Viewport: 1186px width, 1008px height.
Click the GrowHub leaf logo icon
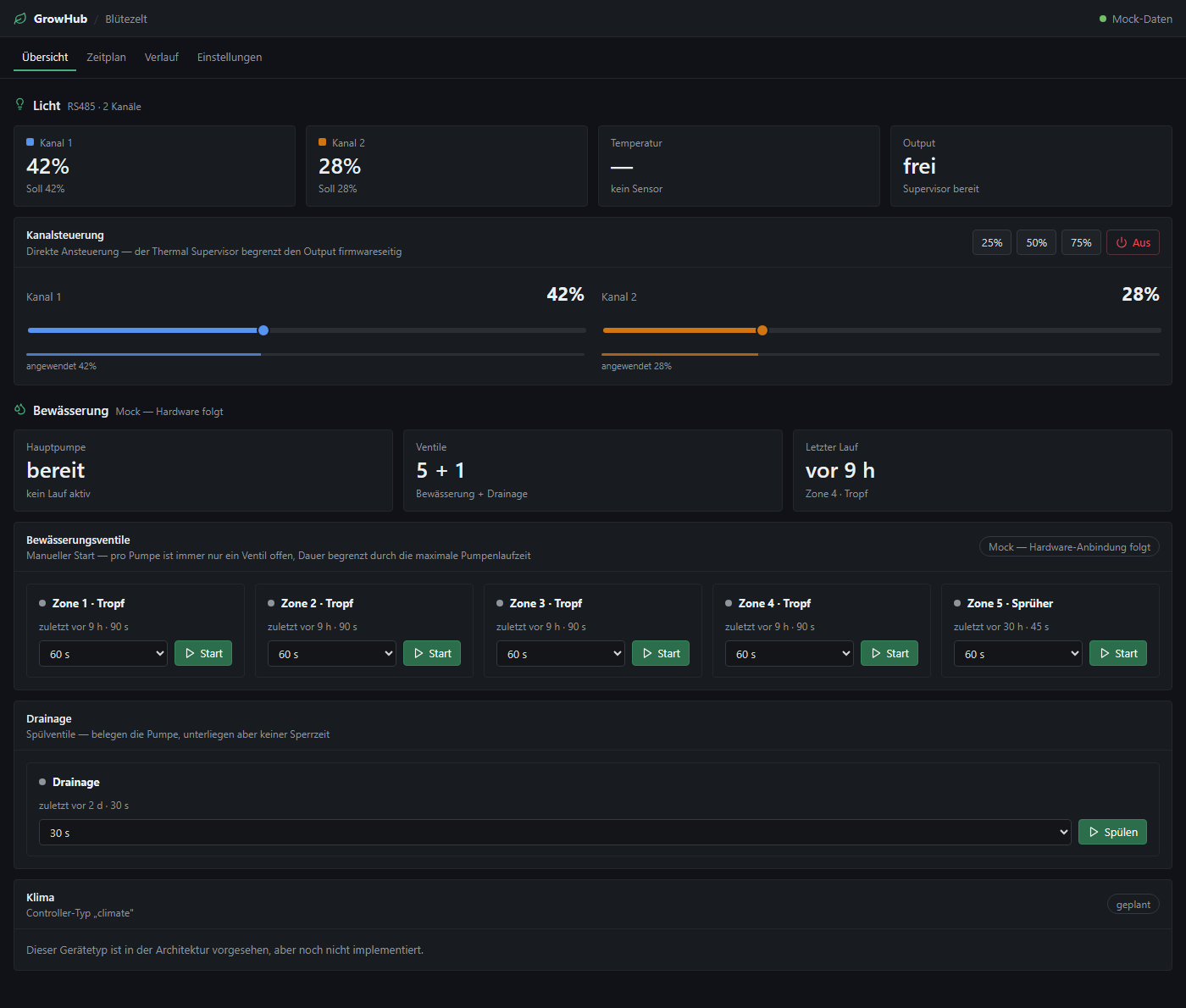(20, 19)
